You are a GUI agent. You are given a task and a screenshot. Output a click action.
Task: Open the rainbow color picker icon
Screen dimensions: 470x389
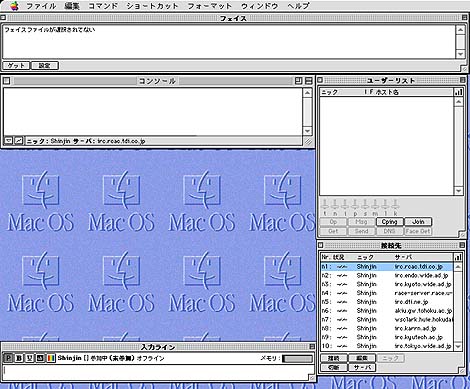point(51,358)
